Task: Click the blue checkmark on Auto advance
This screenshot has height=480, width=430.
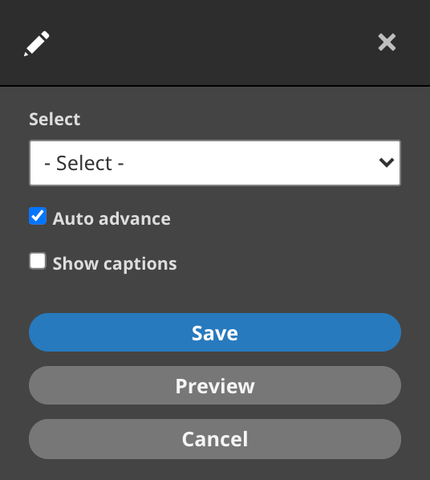Action: tap(38, 216)
